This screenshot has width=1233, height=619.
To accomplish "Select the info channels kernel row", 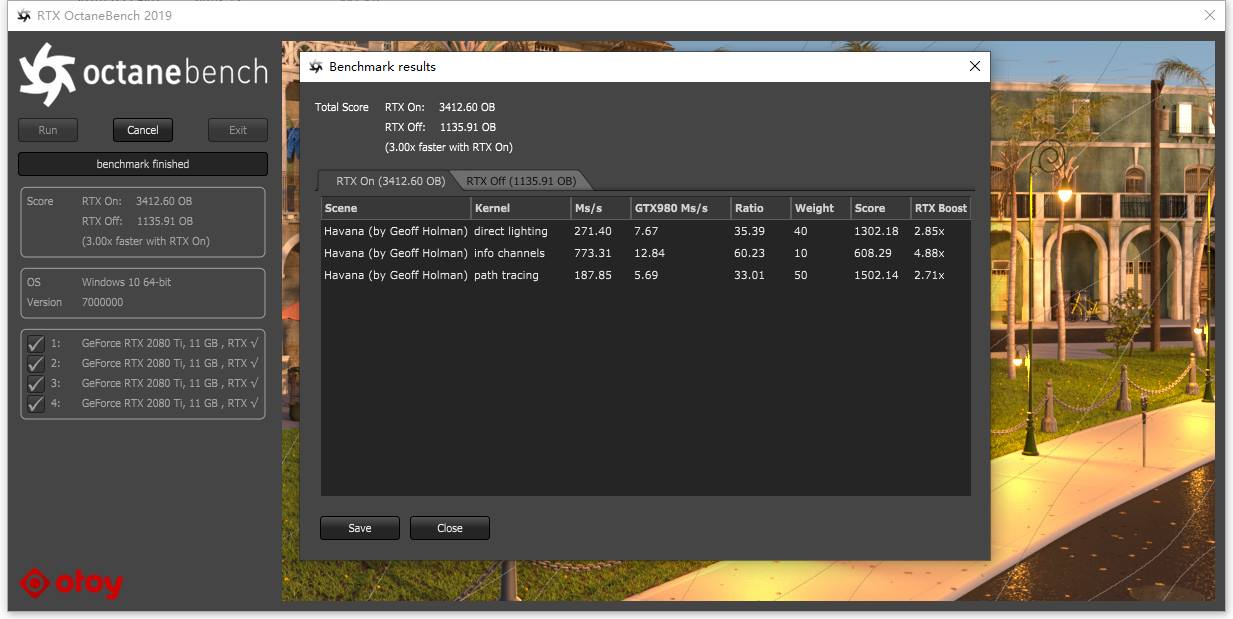I will pyautogui.click(x=646, y=253).
